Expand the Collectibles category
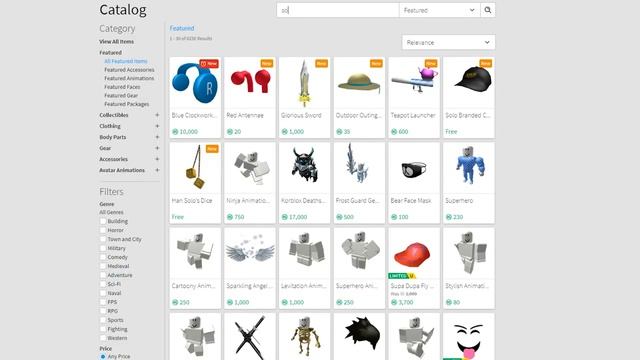 [x=157, y=115]
